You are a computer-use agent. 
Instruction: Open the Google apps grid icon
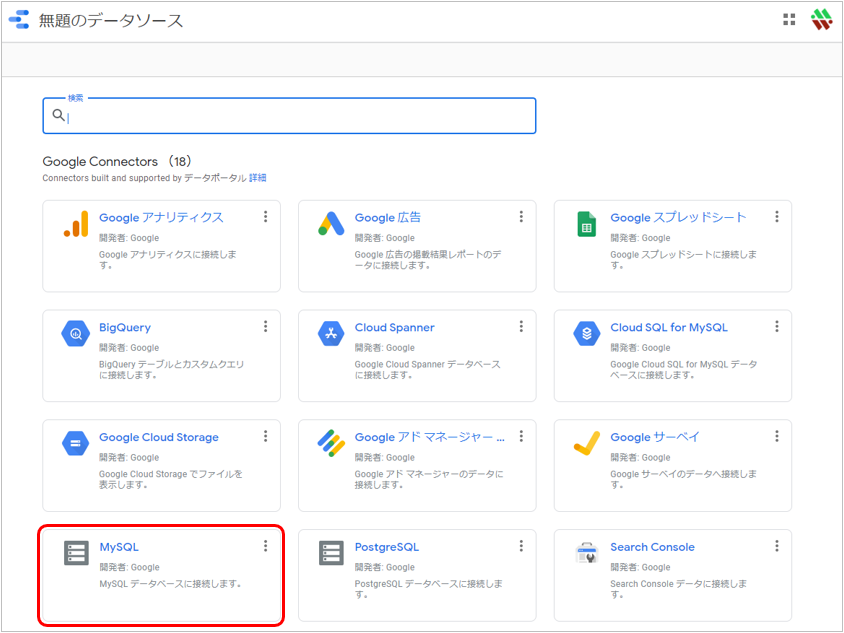tap(789, 20)
